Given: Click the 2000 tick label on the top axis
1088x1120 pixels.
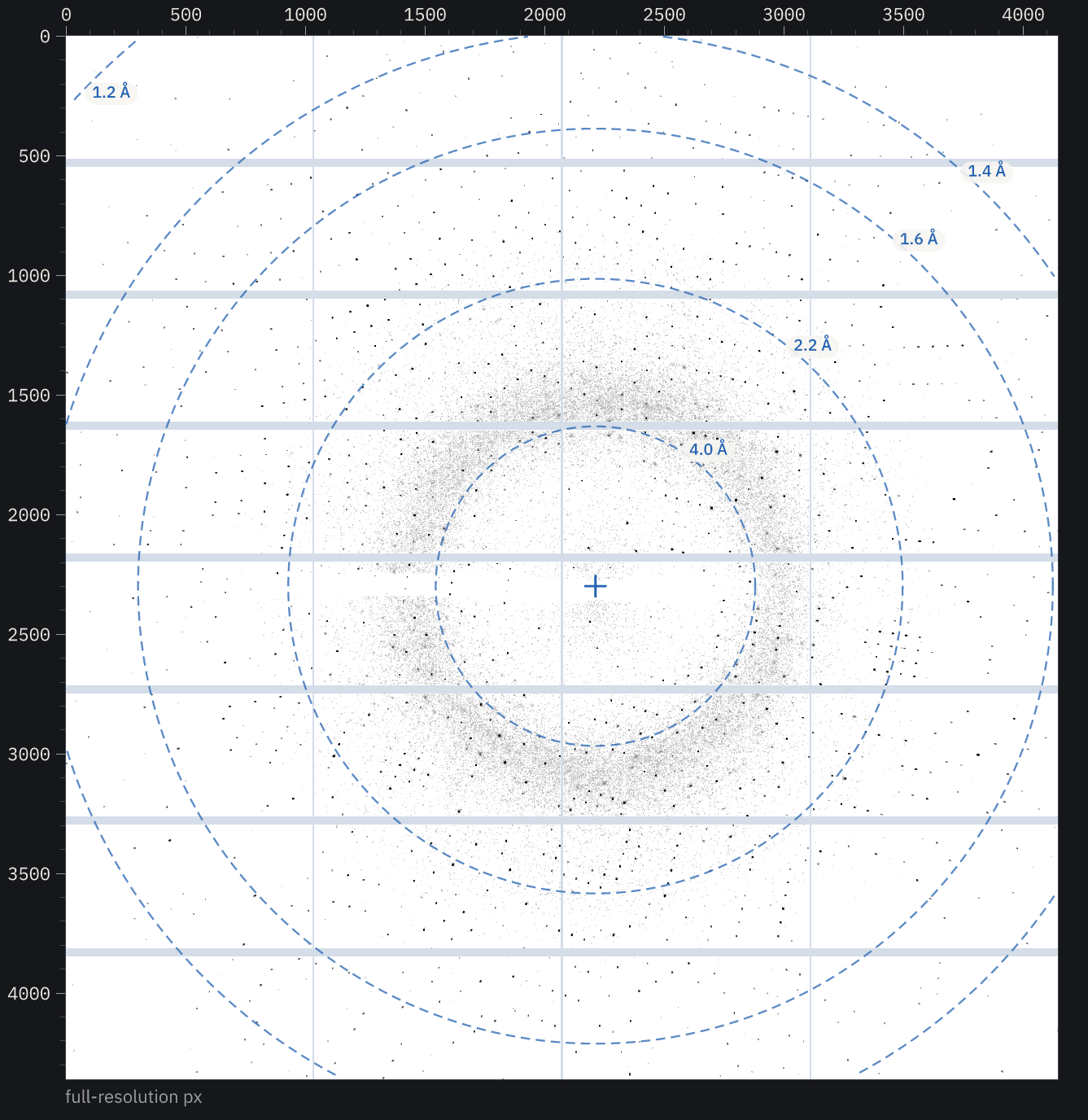Looking at the screenshot, I should (x=544, y=15).
